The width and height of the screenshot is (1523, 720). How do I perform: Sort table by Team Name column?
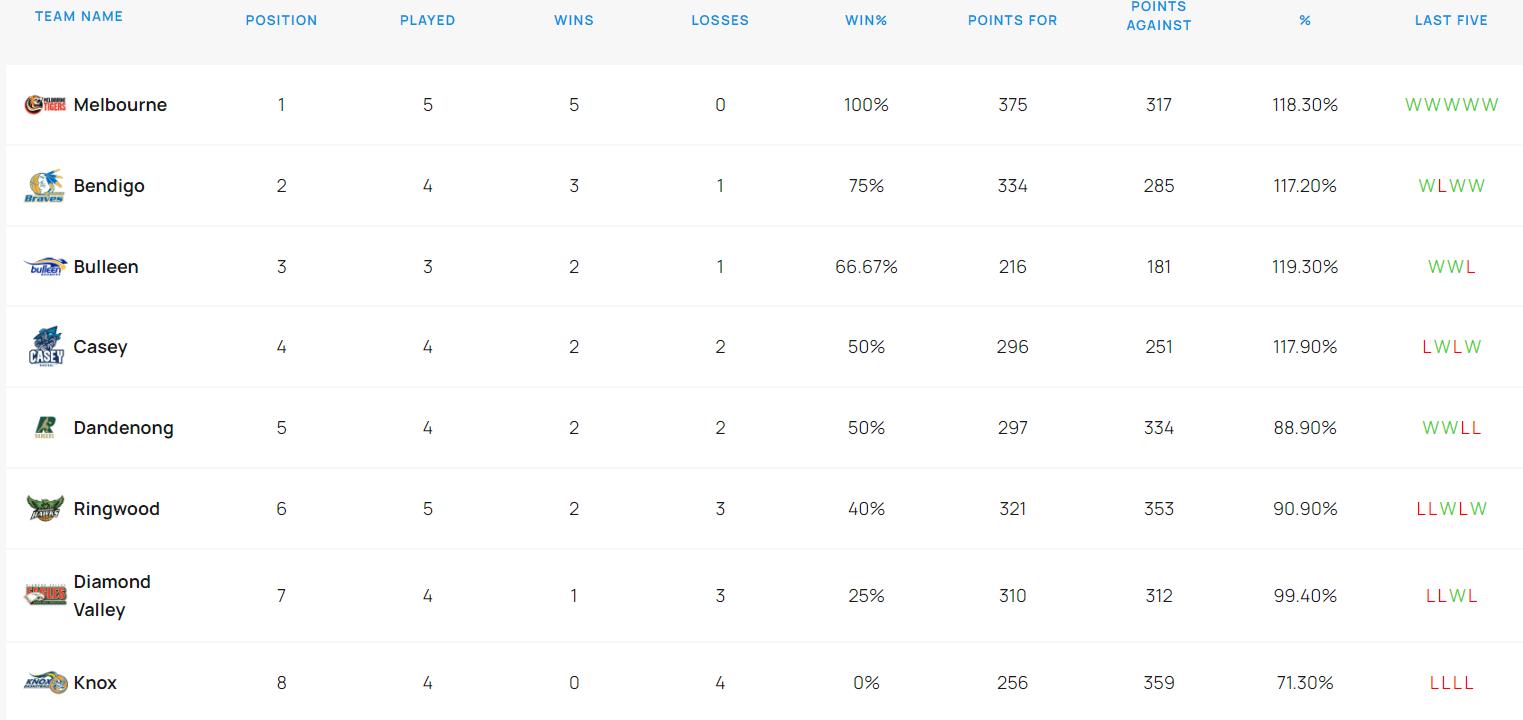pyautogui.click(x=79, y=16)
